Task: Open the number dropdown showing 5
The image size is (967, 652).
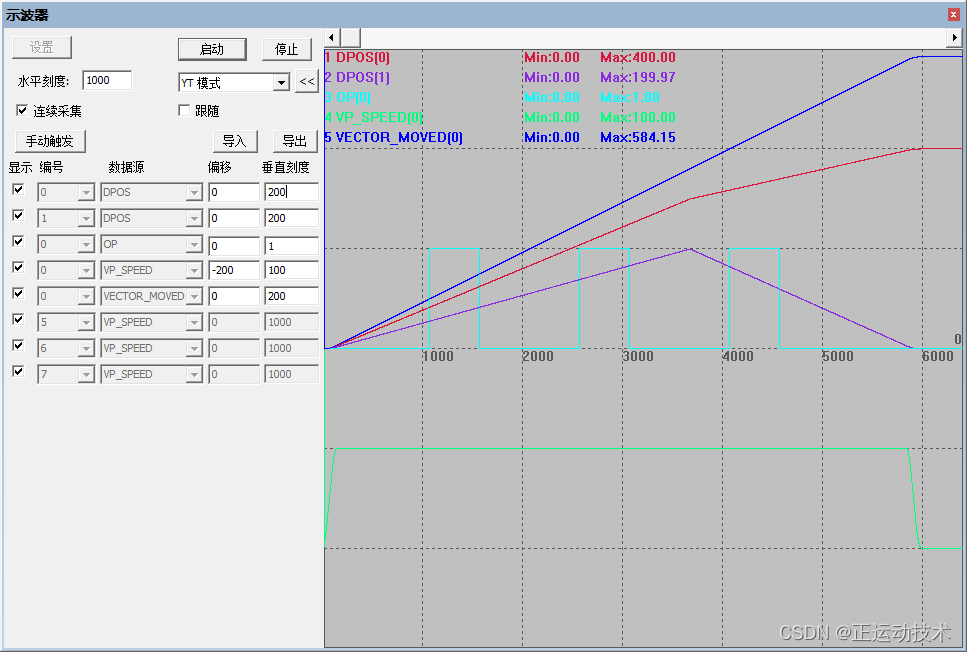Action: [86, 323]
